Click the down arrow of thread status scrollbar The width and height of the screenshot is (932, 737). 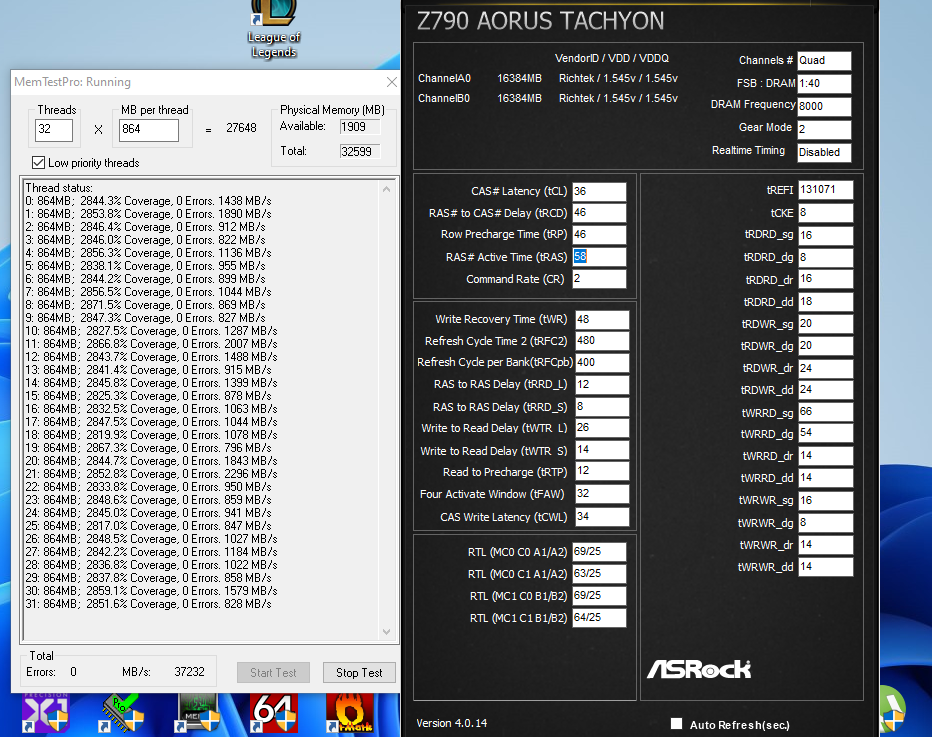coord(386,631)
